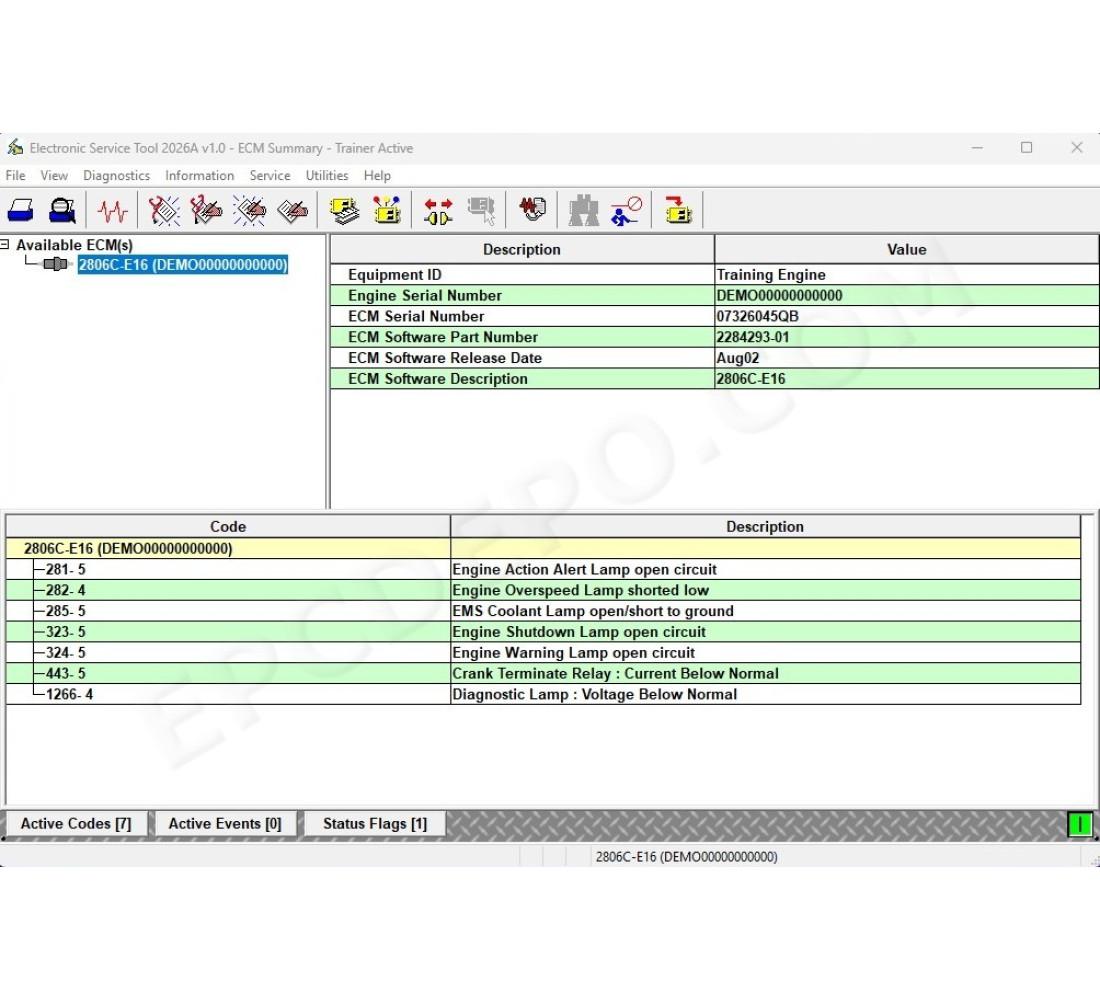Viewport: 1100px width, 1000px height.
Task: Open Active Diagnostic Codes stethoscope icon
Action: (163, 210)
